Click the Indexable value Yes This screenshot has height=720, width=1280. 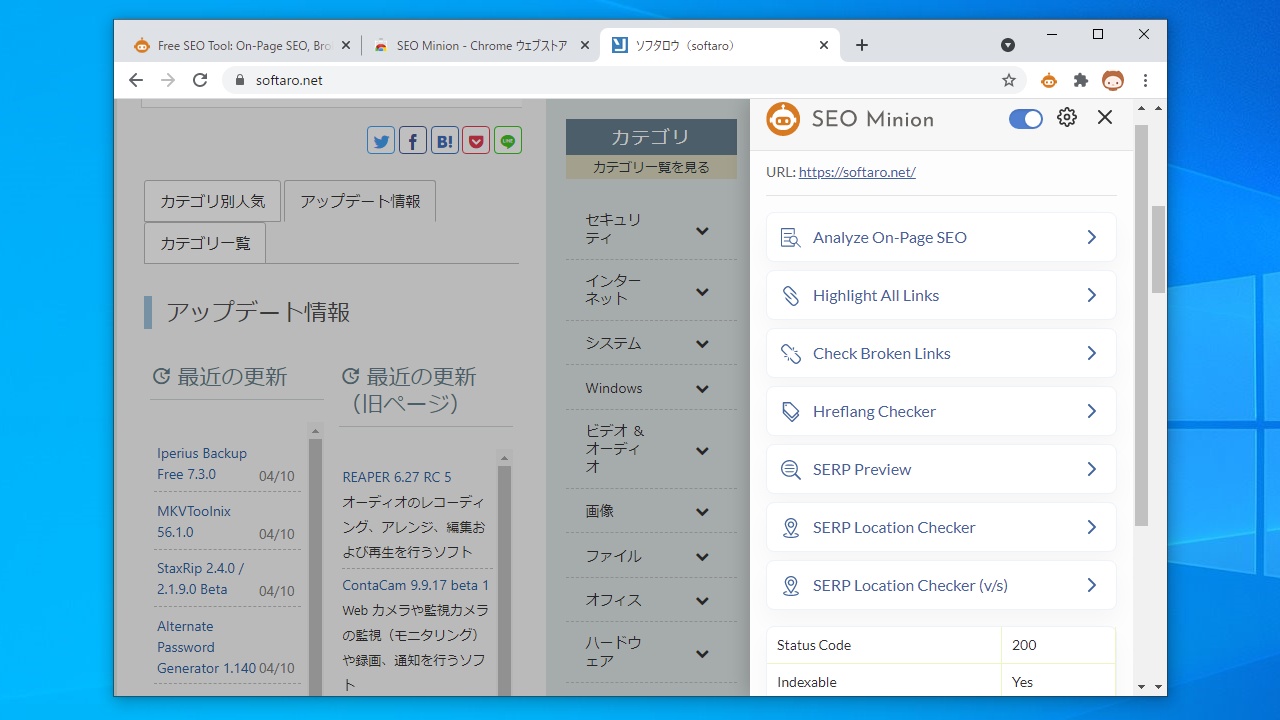pos(1022,682)
